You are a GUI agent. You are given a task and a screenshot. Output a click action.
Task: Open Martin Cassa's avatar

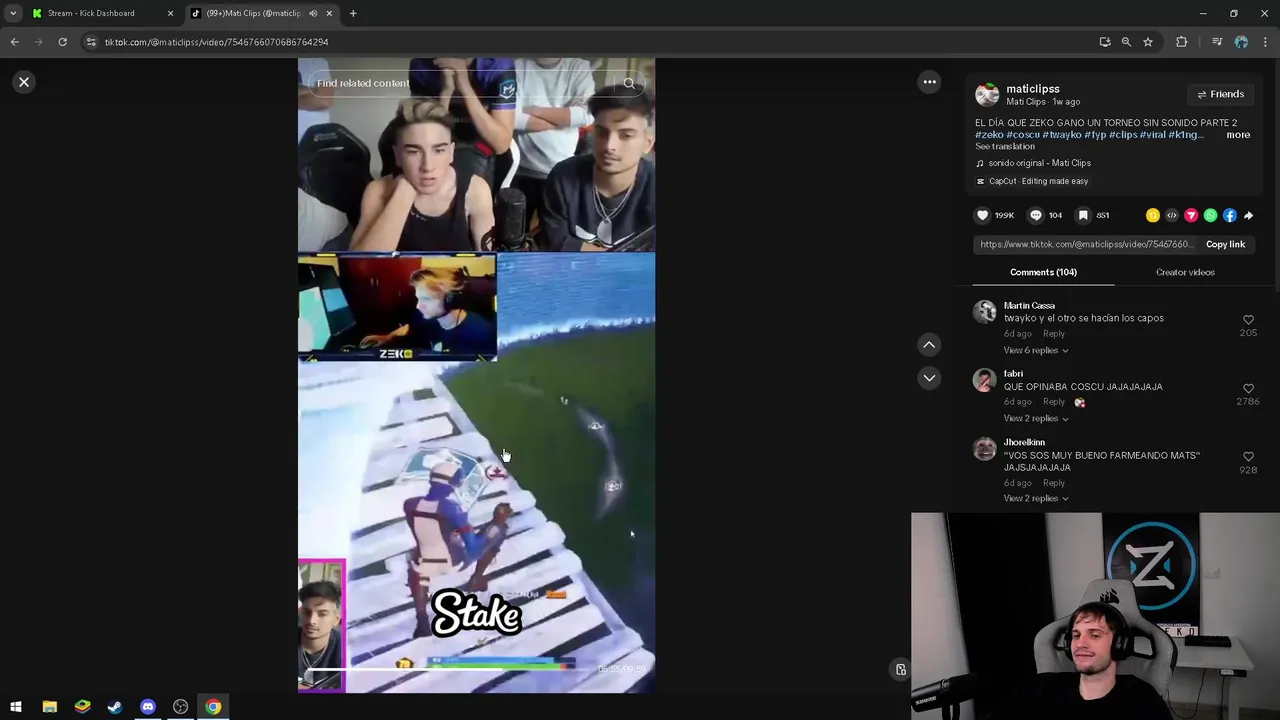click(985, 312)
